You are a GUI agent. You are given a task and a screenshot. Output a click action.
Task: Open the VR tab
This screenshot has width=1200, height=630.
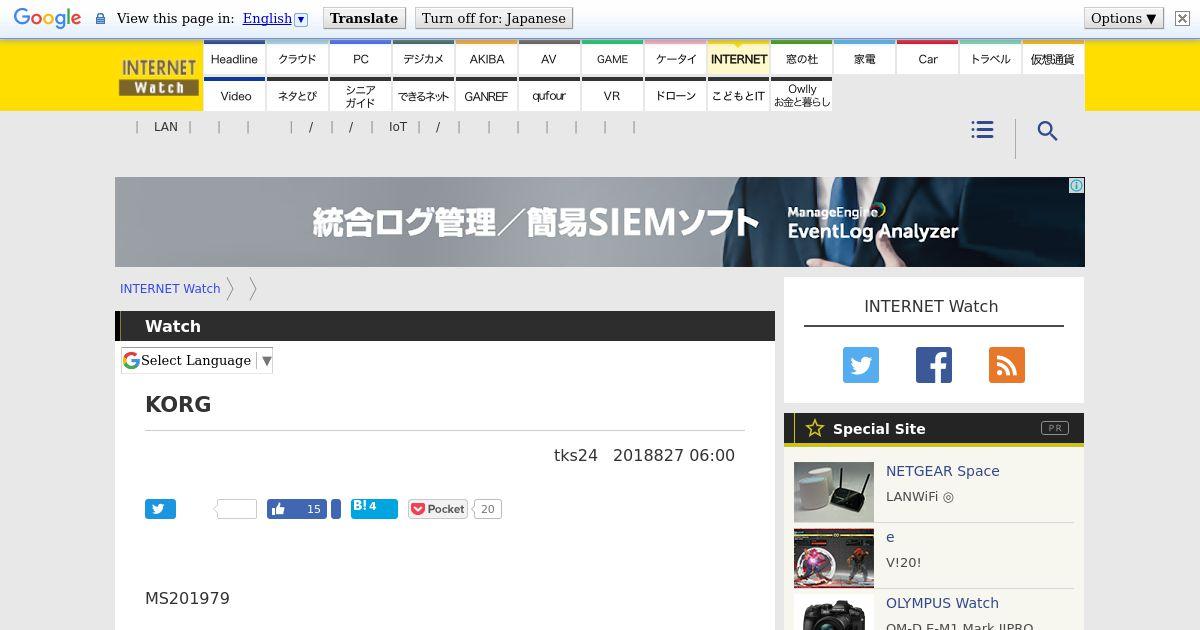612,95
